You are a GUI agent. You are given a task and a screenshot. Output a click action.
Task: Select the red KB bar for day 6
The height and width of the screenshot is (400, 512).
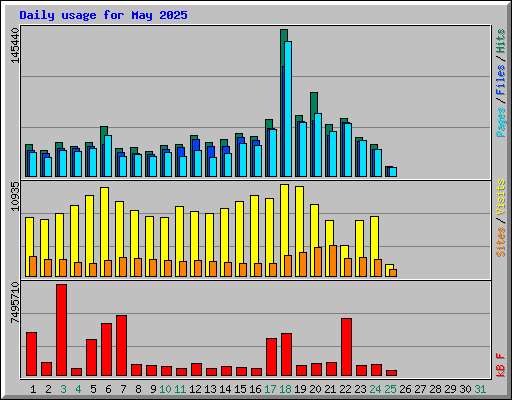click(106, 350)
